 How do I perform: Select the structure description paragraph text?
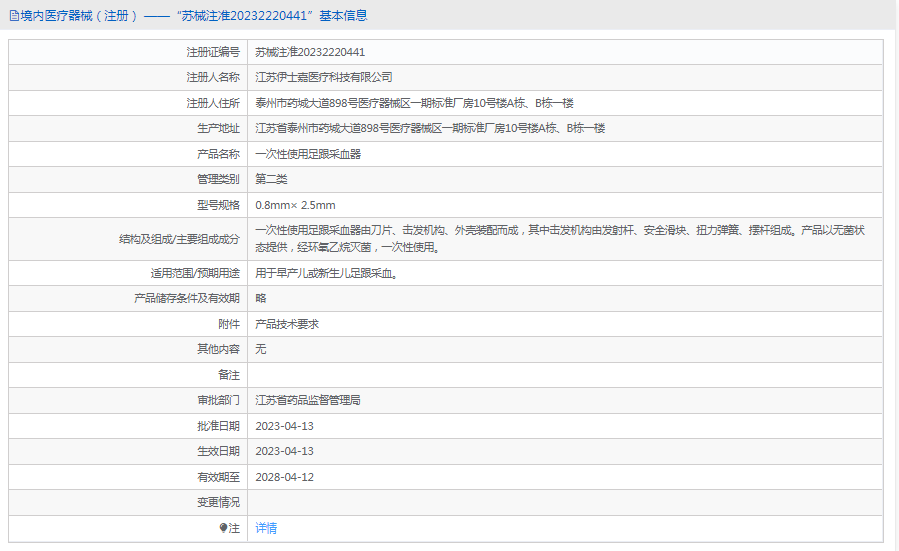(560, 239)
